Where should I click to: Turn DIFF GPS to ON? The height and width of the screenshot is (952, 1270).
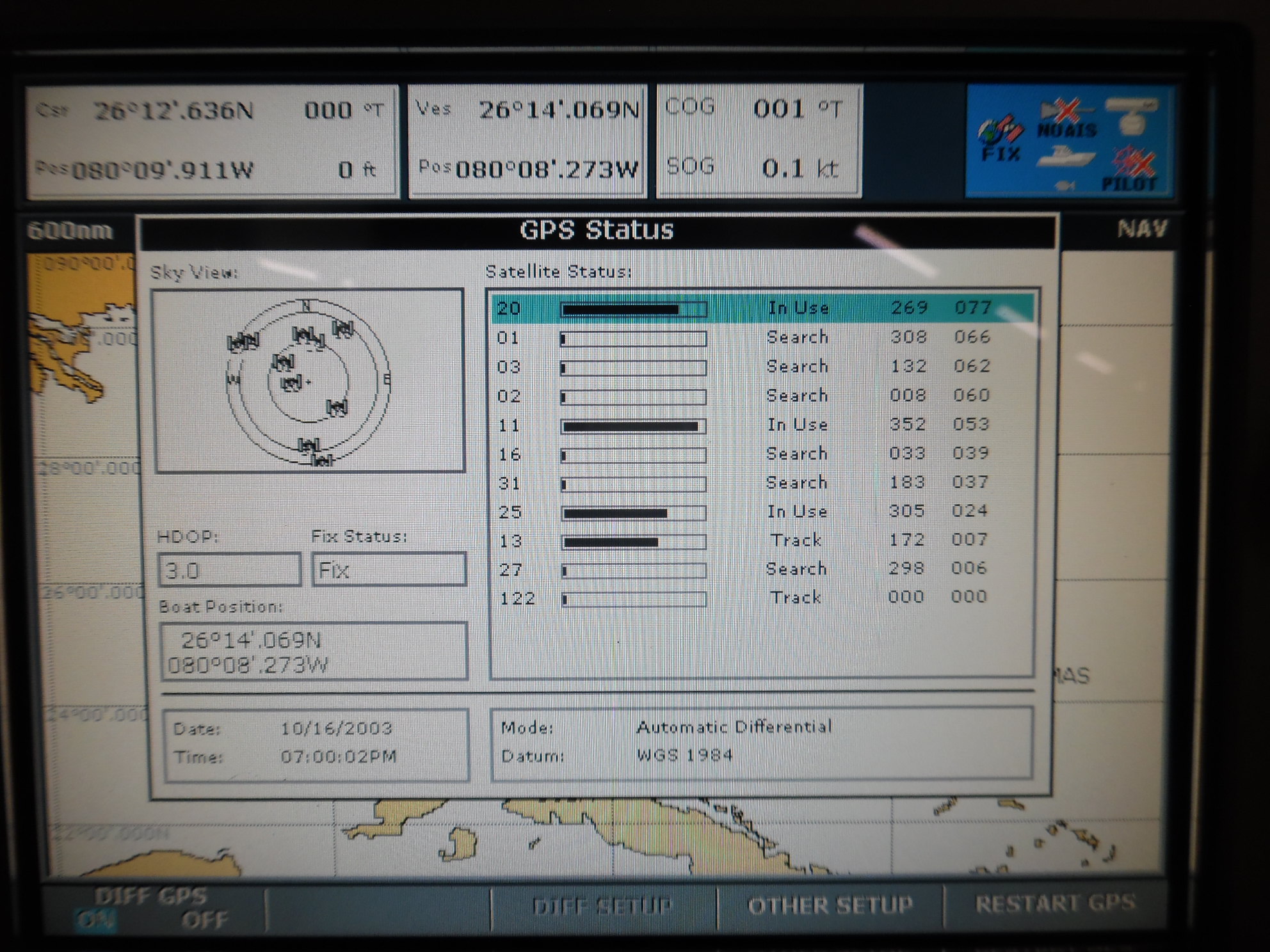[96, 920]
